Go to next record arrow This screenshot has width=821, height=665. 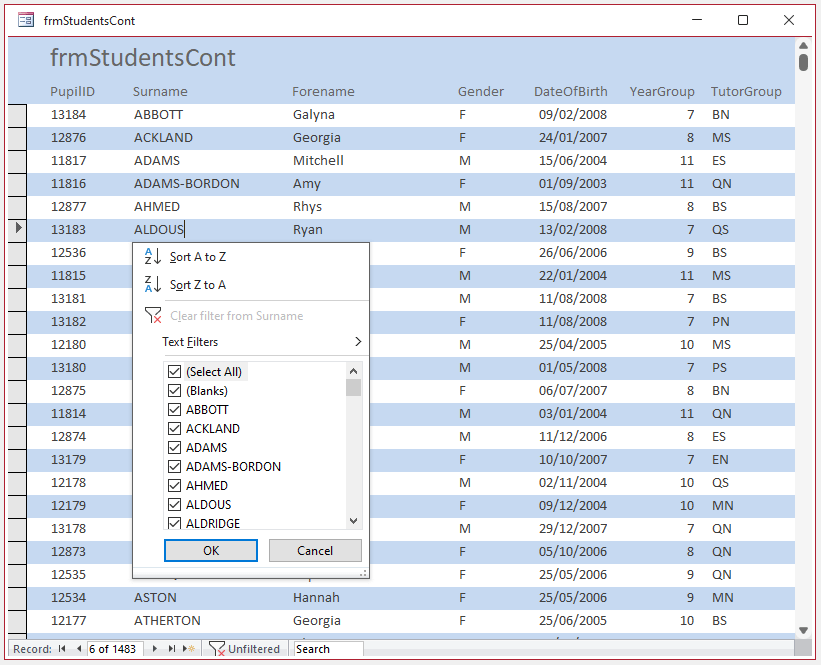154,649
